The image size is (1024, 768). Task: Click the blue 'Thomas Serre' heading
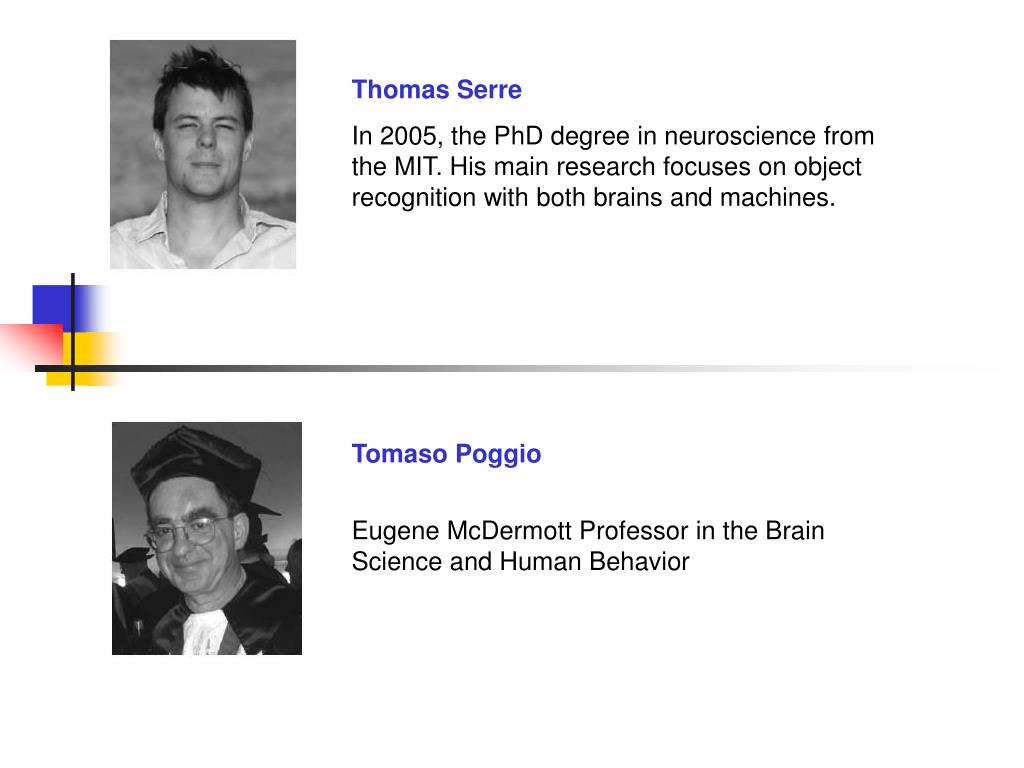point(436,89)
